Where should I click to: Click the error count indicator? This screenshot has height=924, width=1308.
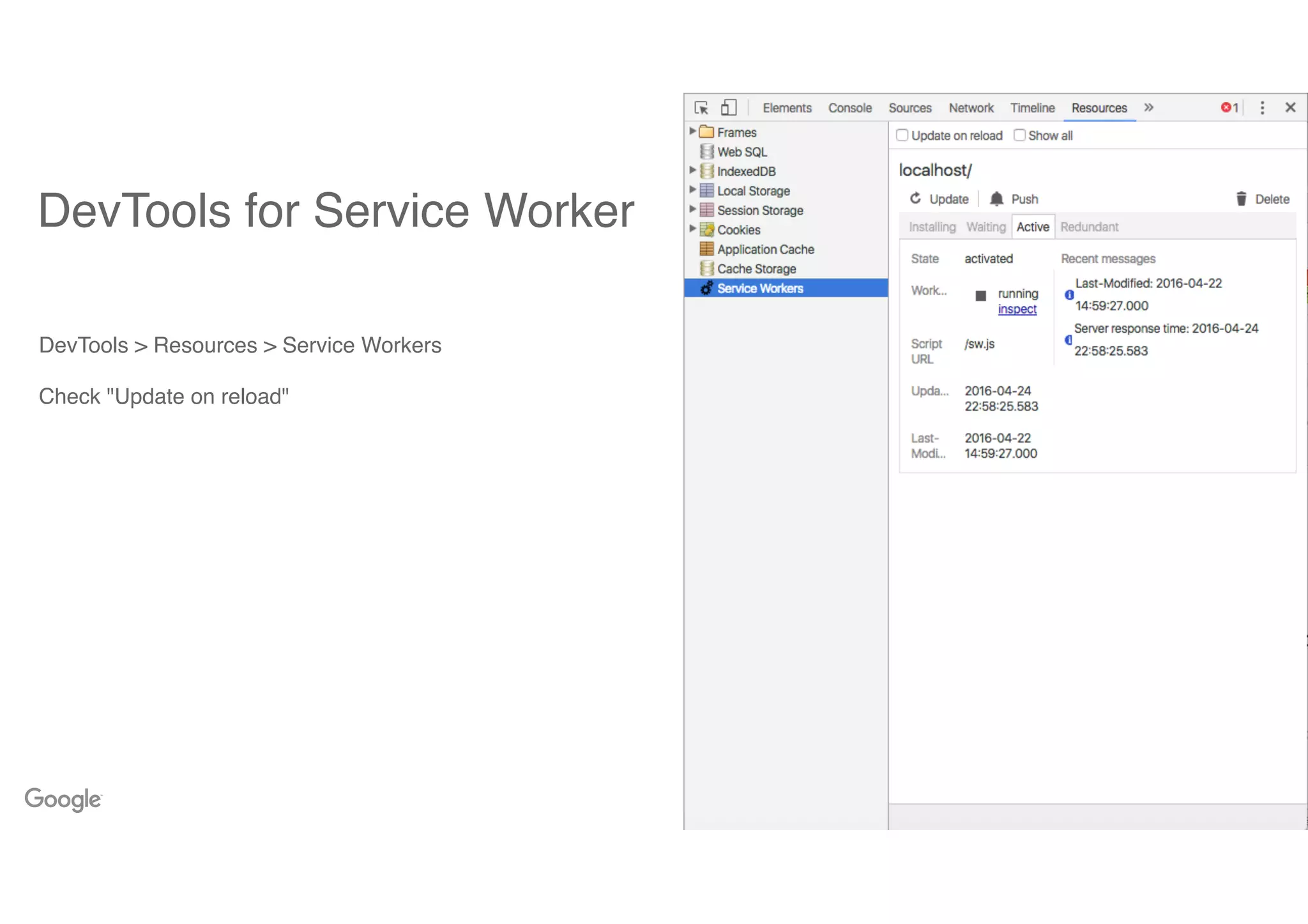coord(1229,108)
